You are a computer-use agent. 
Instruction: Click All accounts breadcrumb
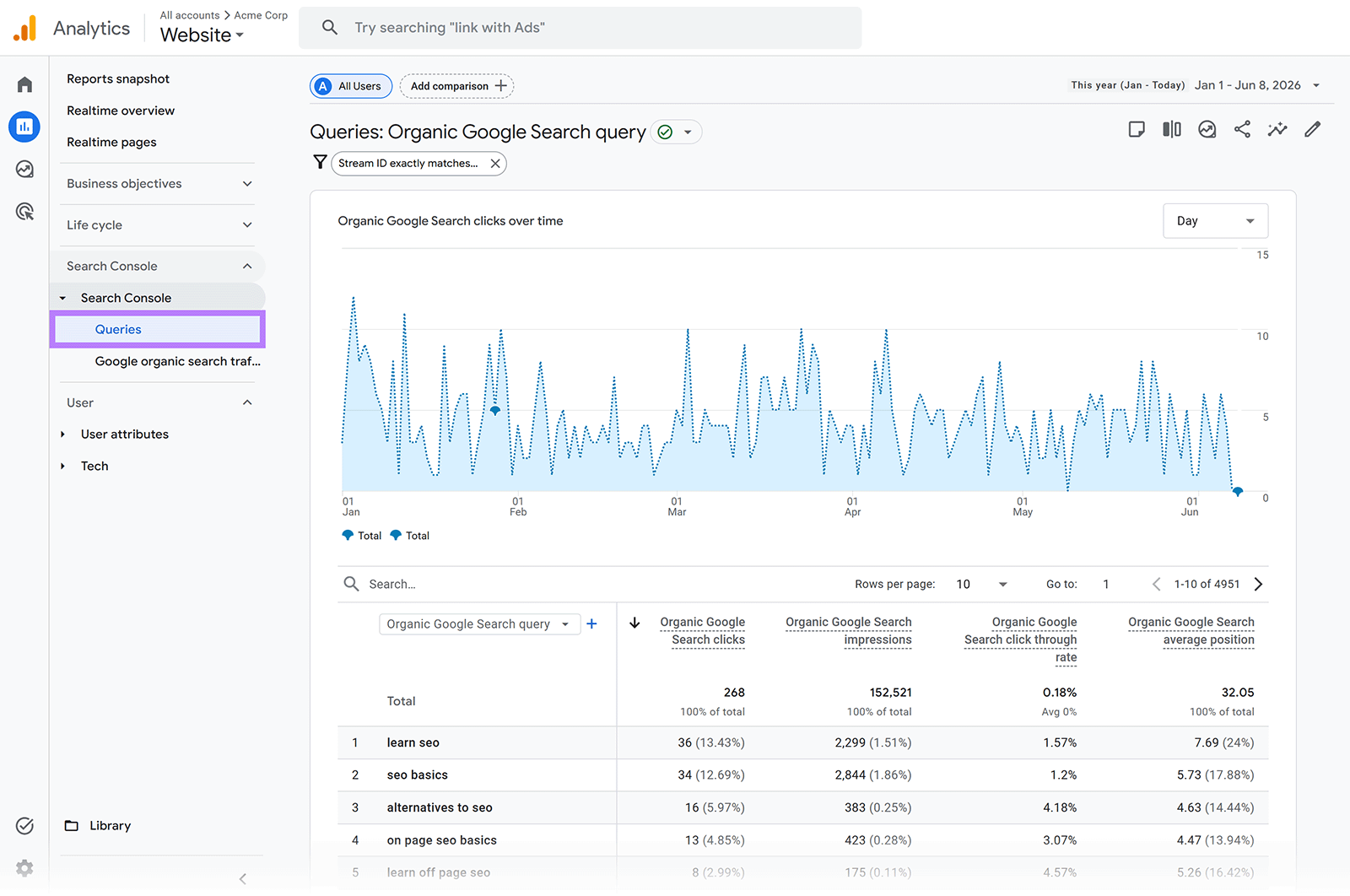(x=190, y=15)
